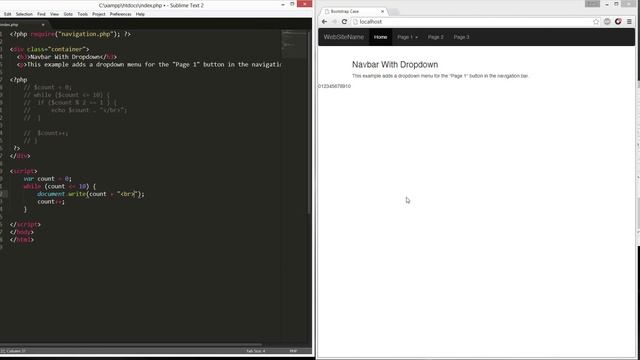
Task: Open the Help menu in Sublime Text
Action: coord(140,14)
